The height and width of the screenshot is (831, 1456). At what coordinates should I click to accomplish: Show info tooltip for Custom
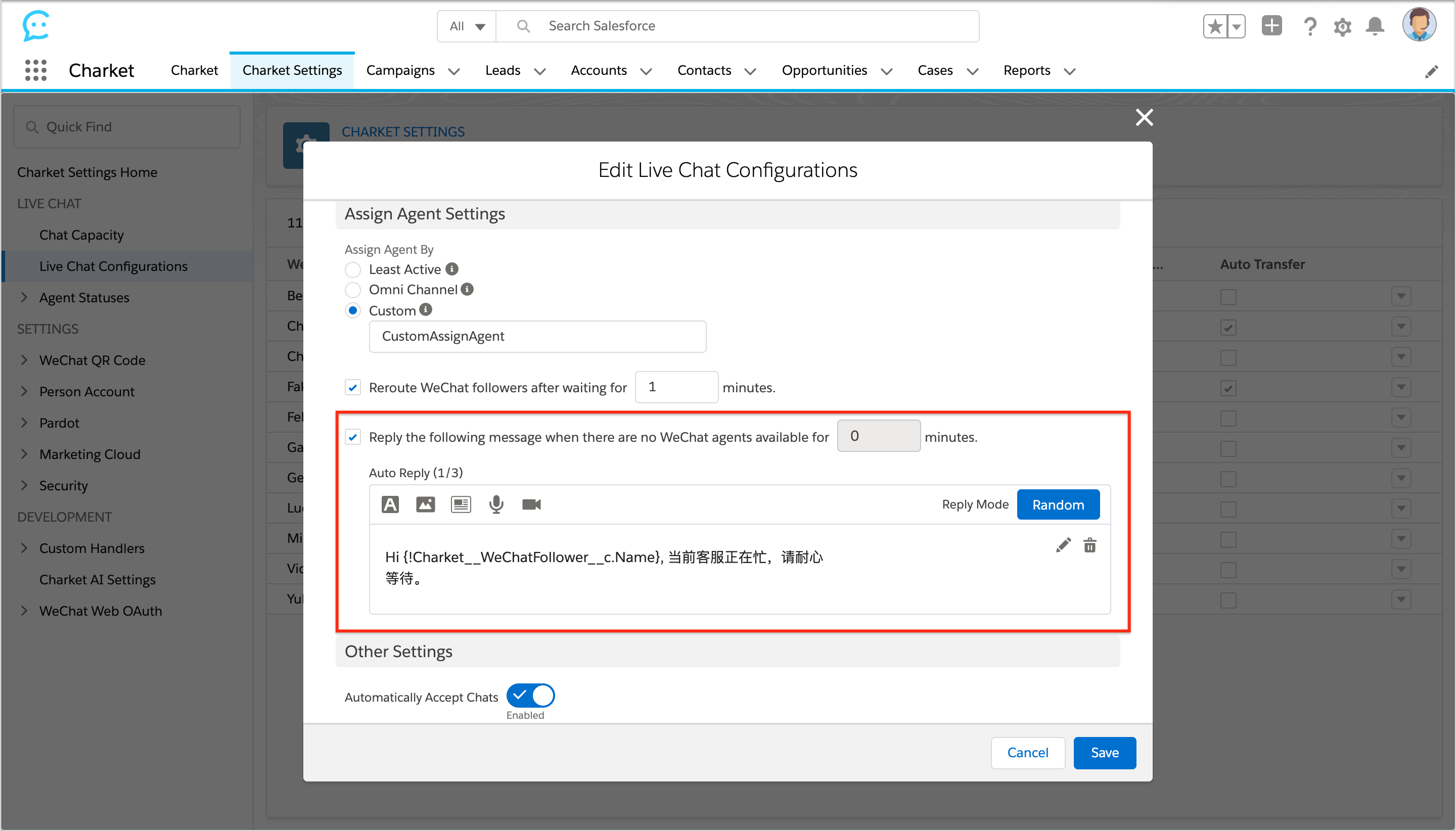[426, 309]
